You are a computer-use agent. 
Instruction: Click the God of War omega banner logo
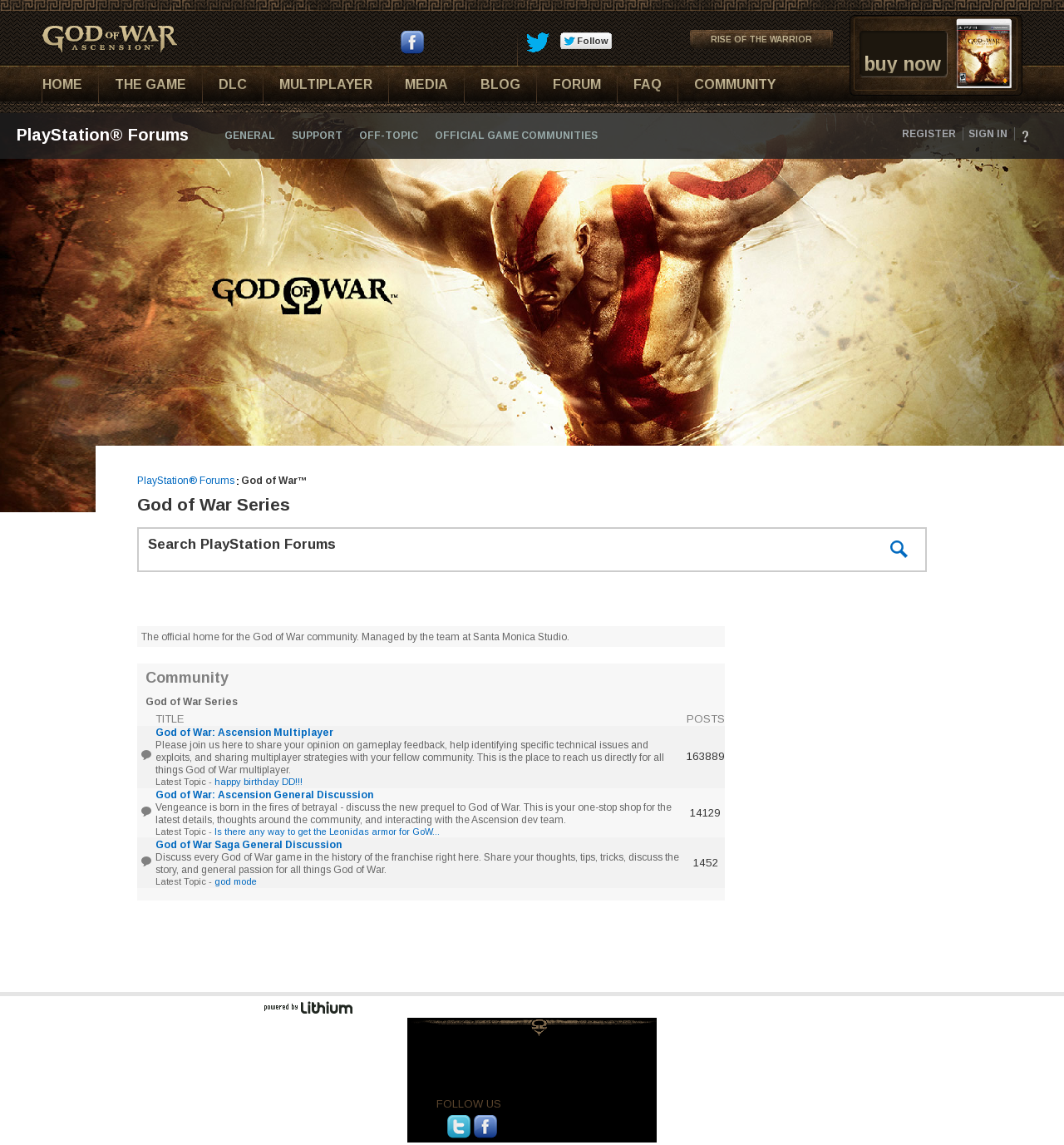(304, 295)
